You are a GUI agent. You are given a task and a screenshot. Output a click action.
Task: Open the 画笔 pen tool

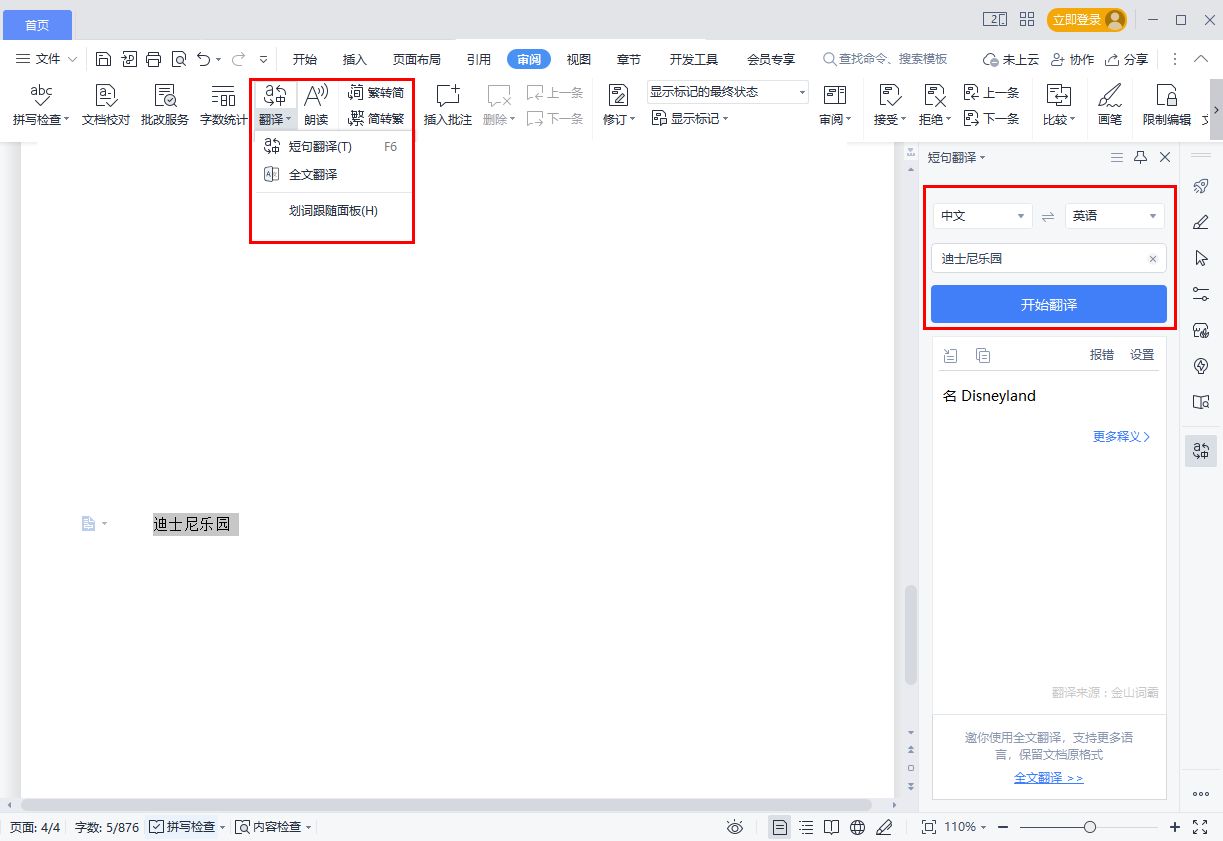click(1110, 105)
